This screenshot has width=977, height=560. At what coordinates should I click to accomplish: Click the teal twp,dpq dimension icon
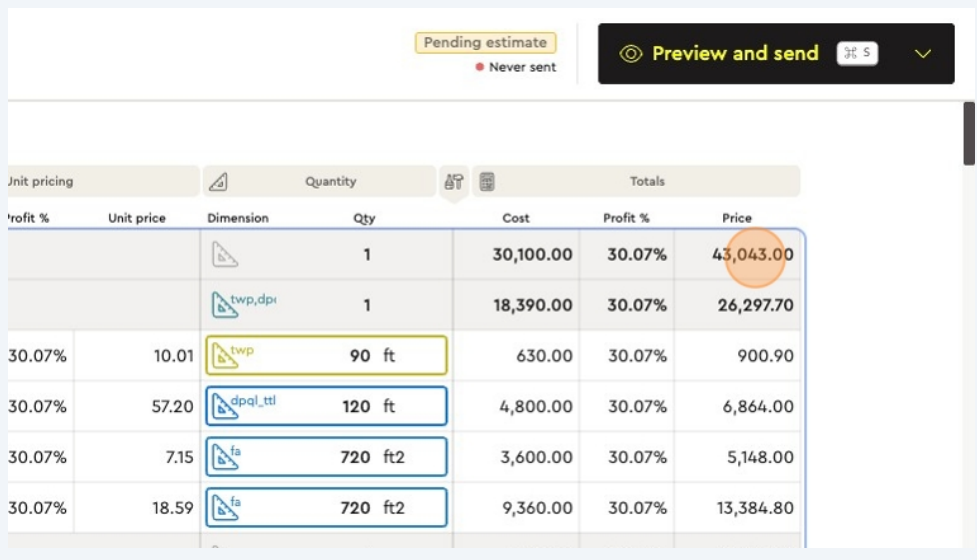pyautogui.click(x=225, y=305)
